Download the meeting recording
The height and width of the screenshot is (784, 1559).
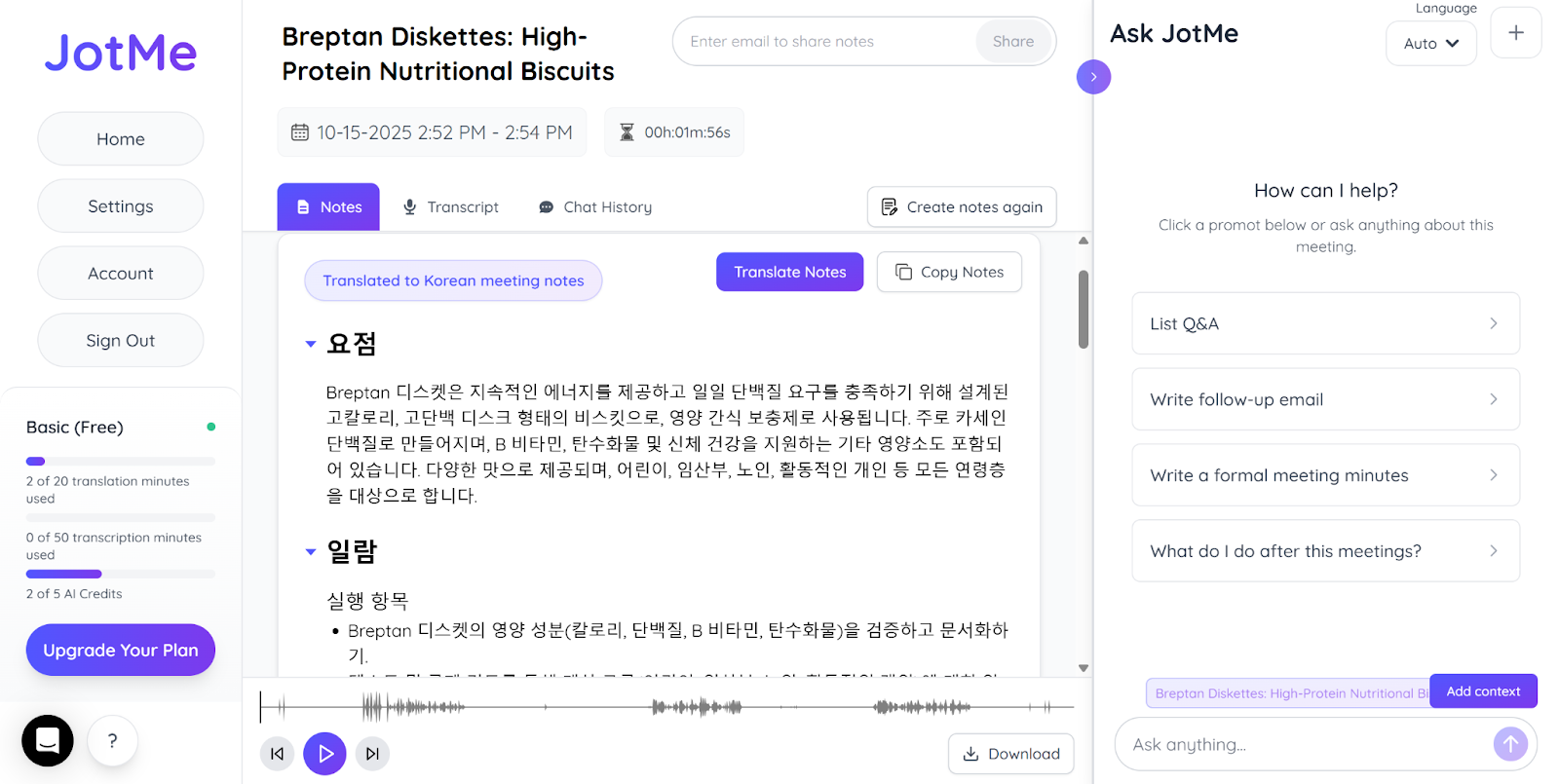pos(1011,754)
